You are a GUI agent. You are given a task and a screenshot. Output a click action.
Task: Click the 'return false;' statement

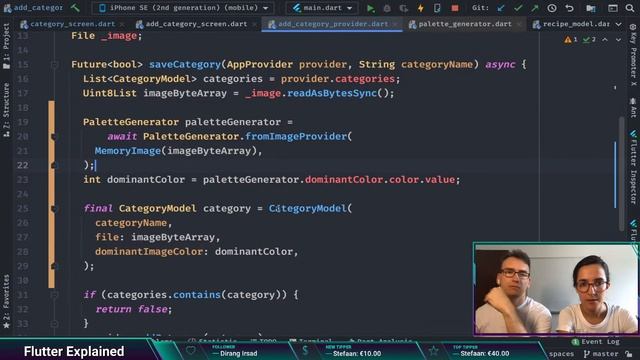tap(134, 309)
